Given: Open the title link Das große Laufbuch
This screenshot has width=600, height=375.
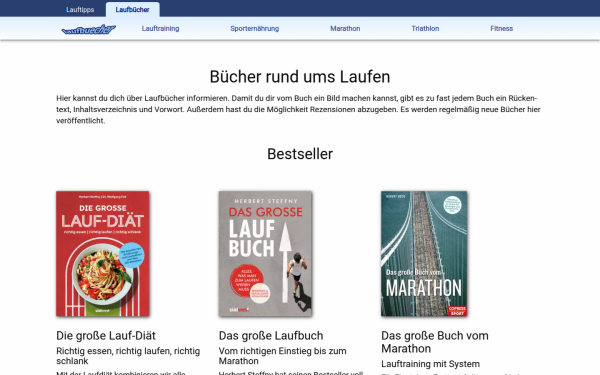Looking at the screenshot, I should 271,336.
